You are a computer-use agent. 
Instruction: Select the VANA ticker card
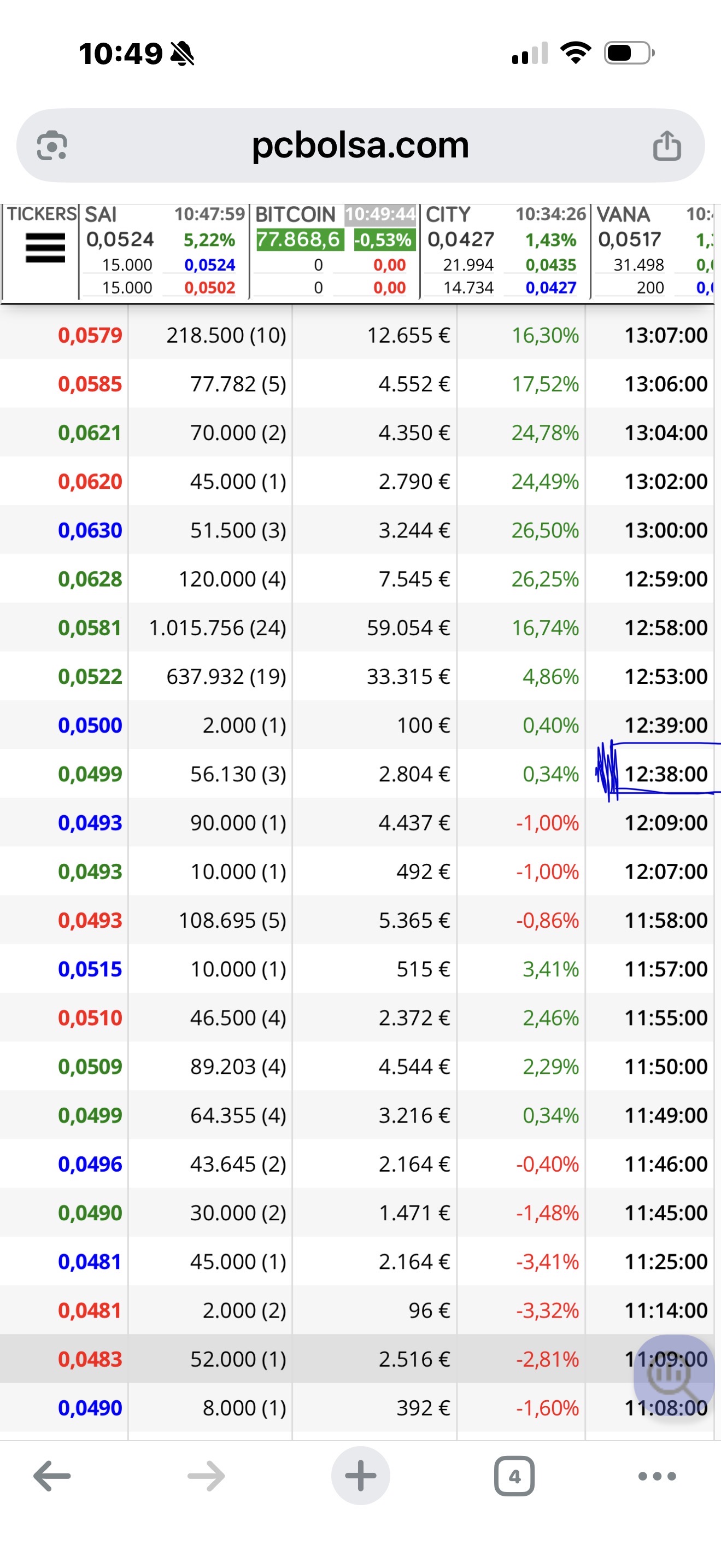tap(656, 251)
